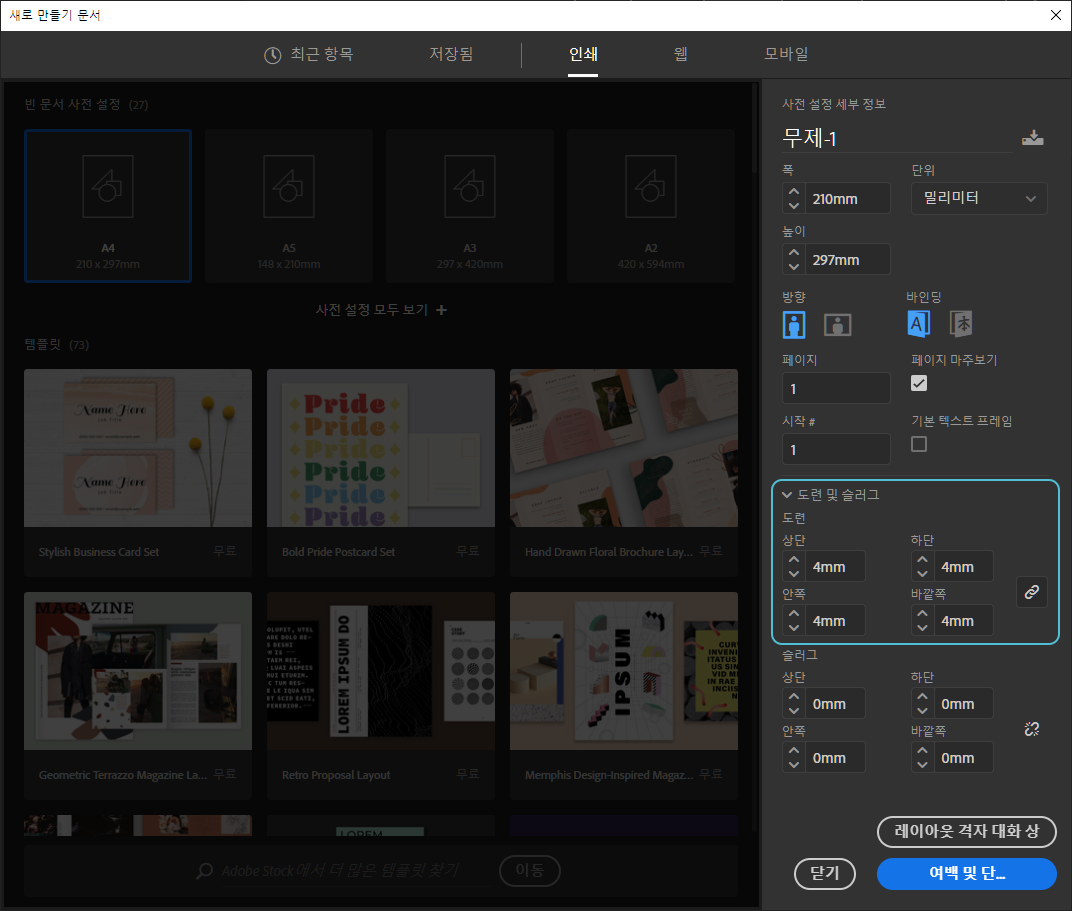Enable the 기본 텍스트 프레임 checkbox

pyautogui.click(x=919, y=444)
